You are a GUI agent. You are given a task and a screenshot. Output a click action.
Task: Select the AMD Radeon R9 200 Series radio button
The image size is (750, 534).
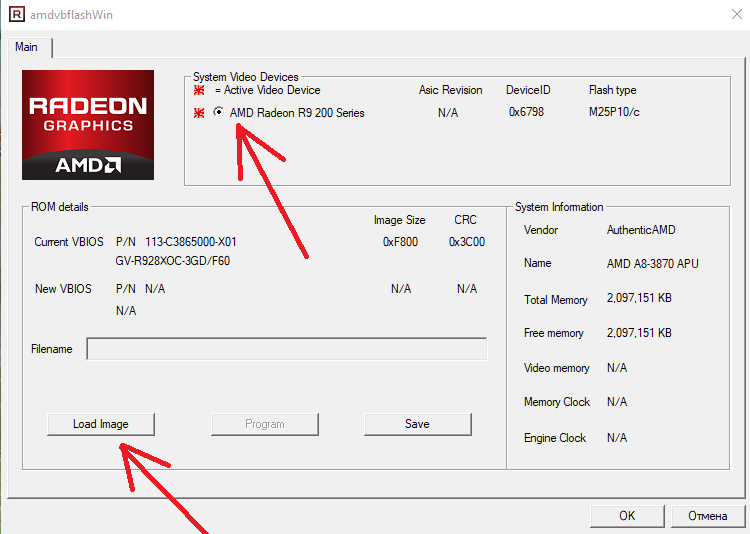pyautogui.click(x=219, y=112)
